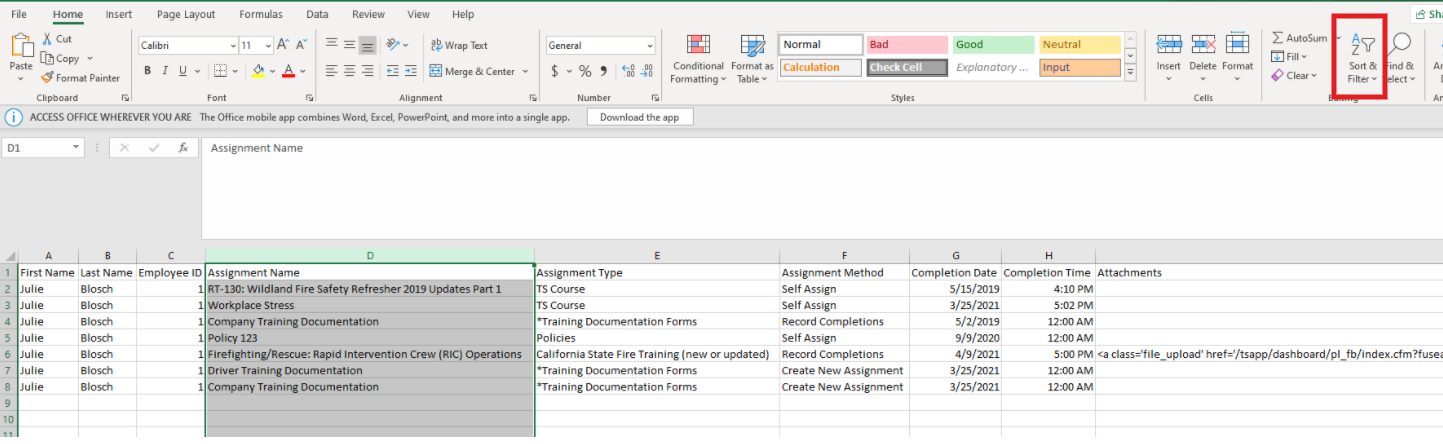This screenshot has height=444, width=1443.
Task: Apply the Input cell style
Action: tap(1079, 68)
